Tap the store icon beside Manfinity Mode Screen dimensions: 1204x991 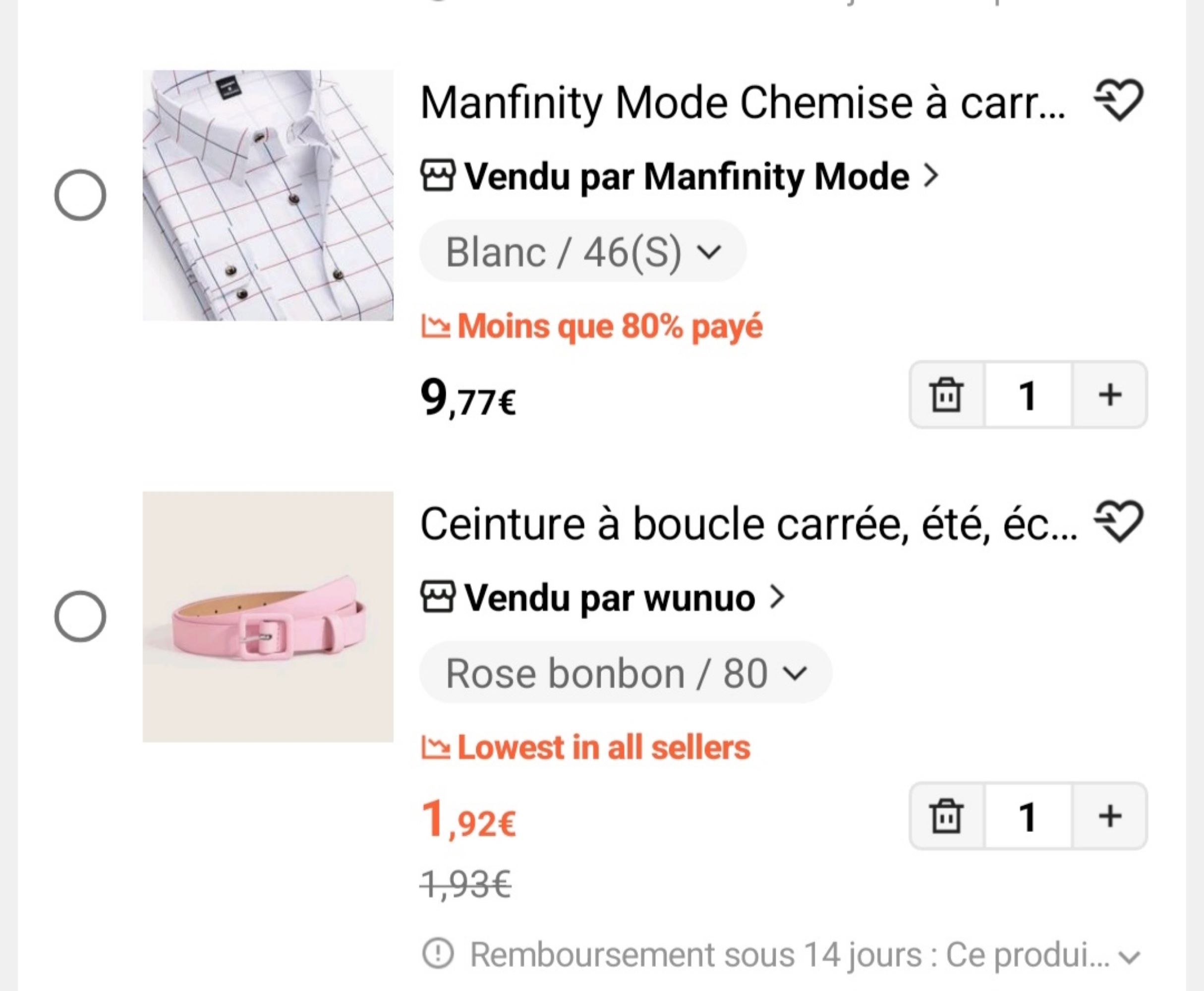tap(438, 175)
